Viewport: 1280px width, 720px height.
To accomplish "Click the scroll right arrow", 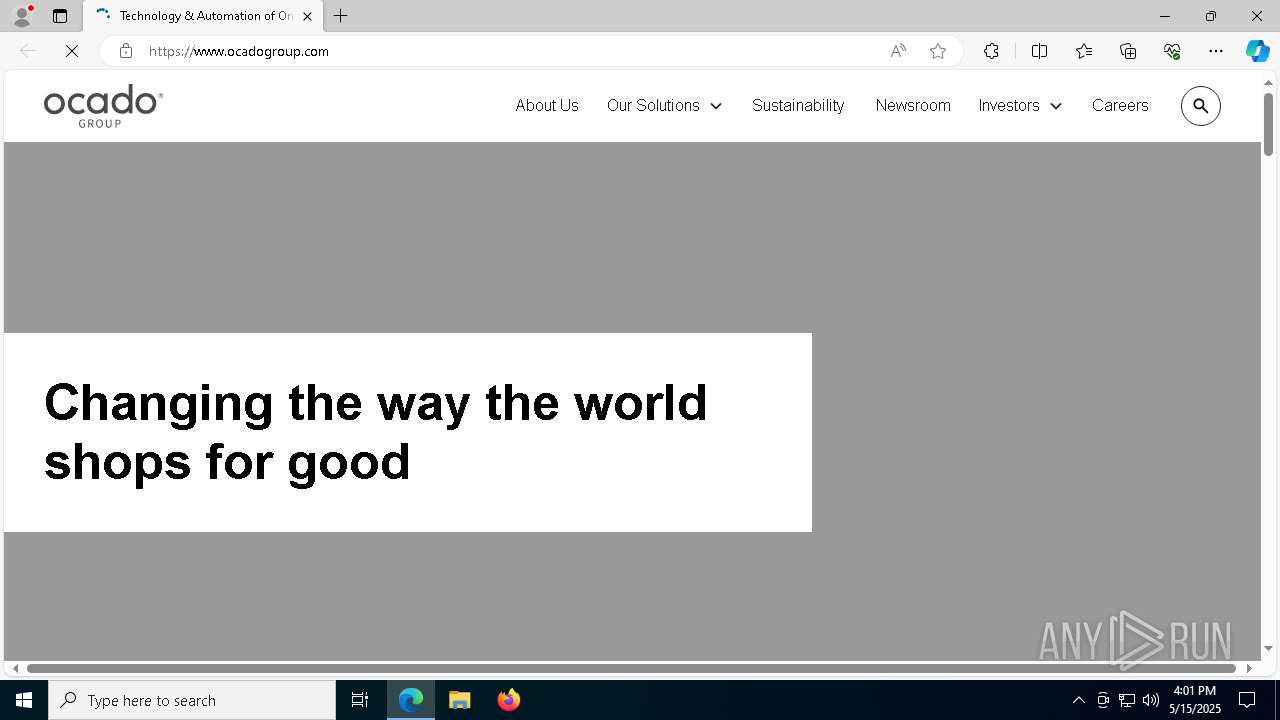I will tap(1249, 668).
